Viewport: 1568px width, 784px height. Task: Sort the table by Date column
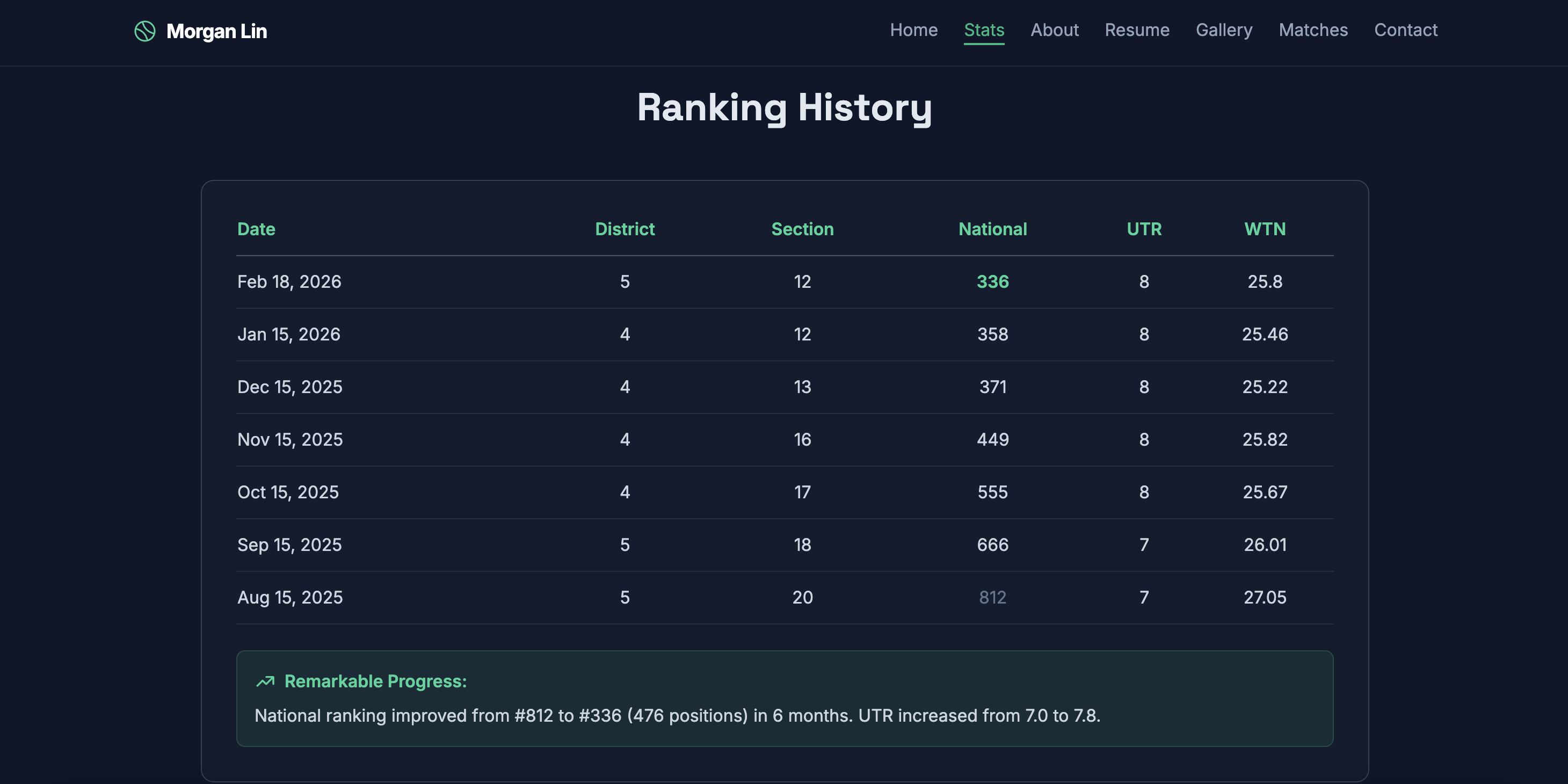[x=256, y=229]
